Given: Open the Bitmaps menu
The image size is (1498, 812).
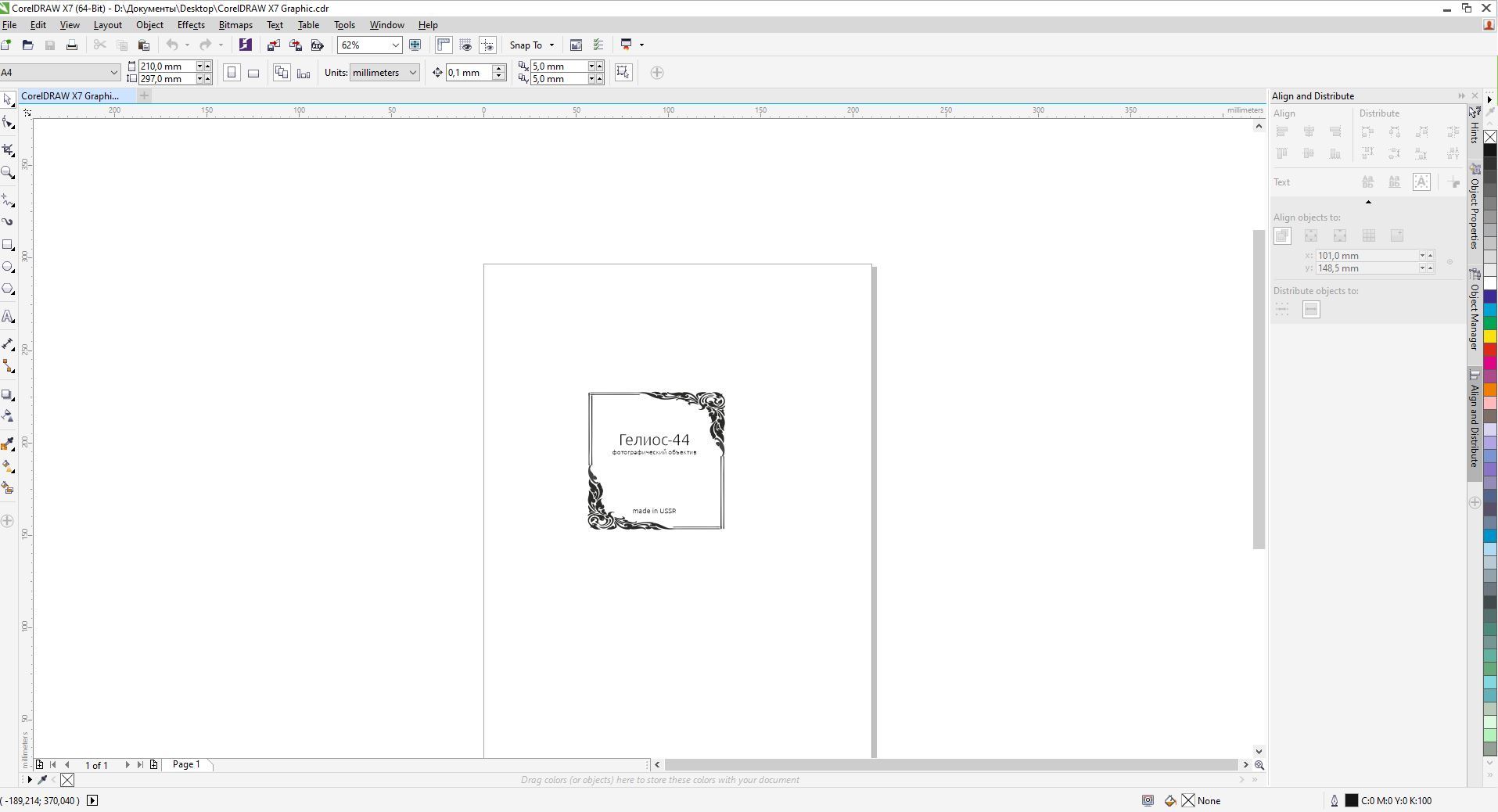Looking at the screenshot, I should (235, 25).
